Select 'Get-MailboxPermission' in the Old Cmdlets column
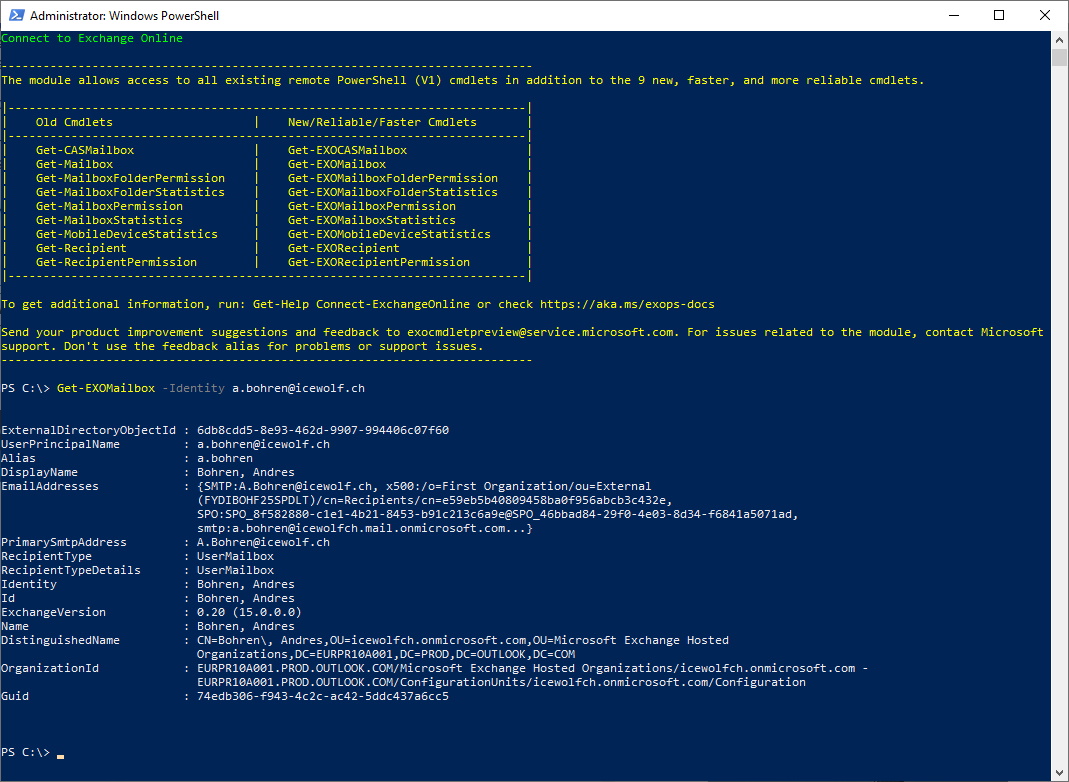The image size is (1069, 782). [110, 206]
